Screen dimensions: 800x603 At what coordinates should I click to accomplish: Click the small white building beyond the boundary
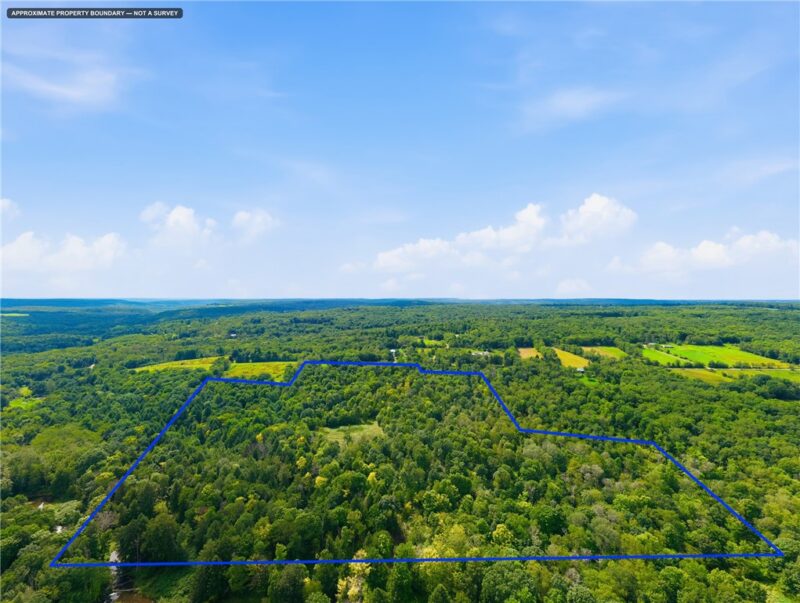(x=393, y=351)
